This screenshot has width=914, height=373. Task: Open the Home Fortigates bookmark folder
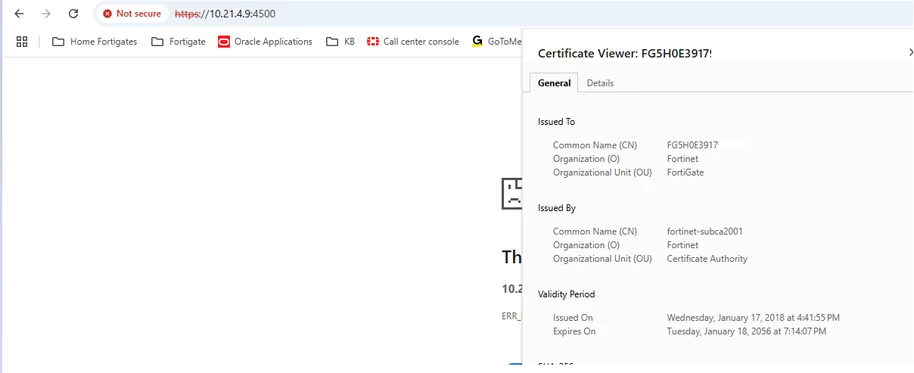pos(94,41)
